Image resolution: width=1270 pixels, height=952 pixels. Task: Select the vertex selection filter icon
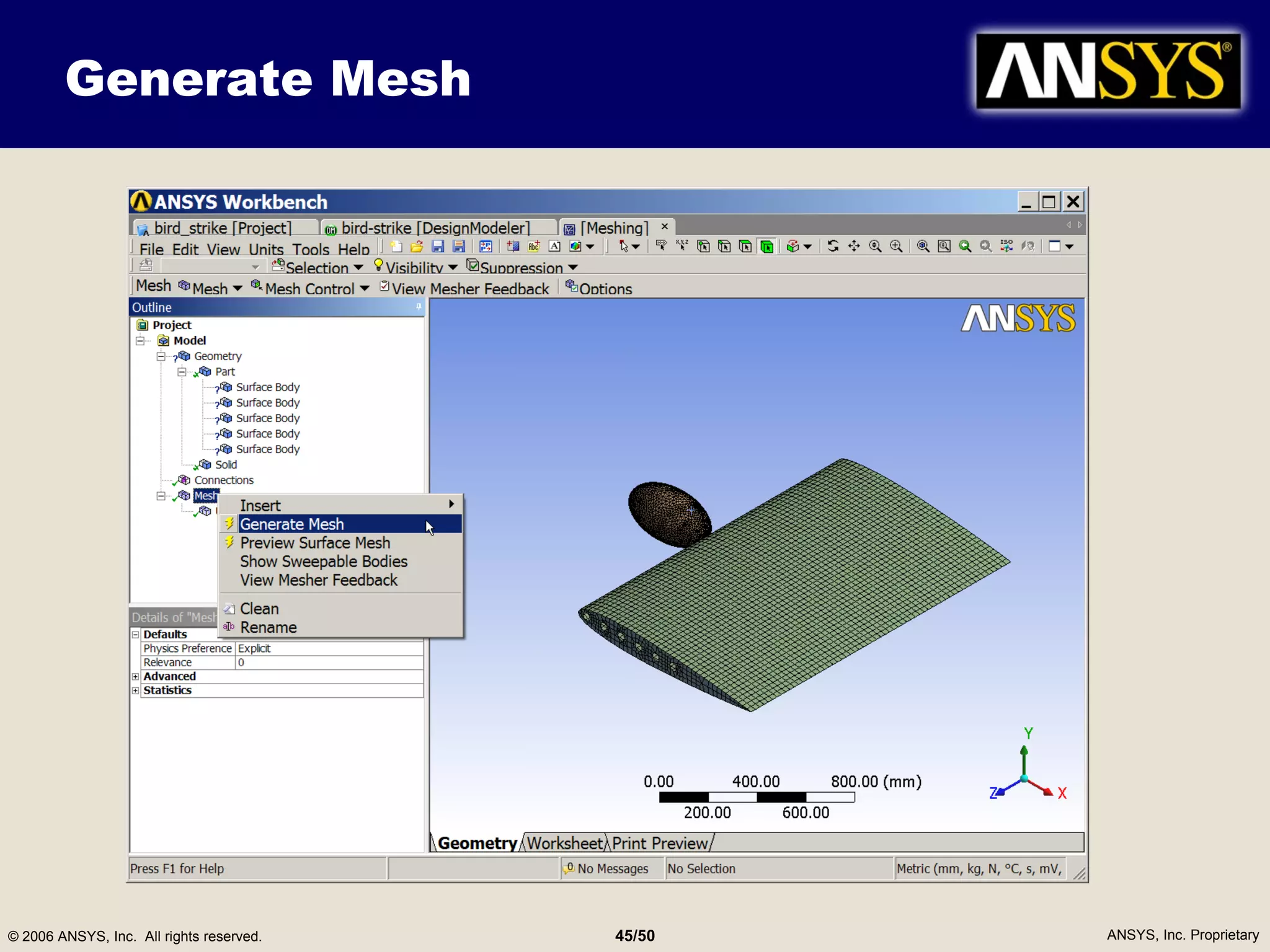pyautogui.click(x=703, y=247)
